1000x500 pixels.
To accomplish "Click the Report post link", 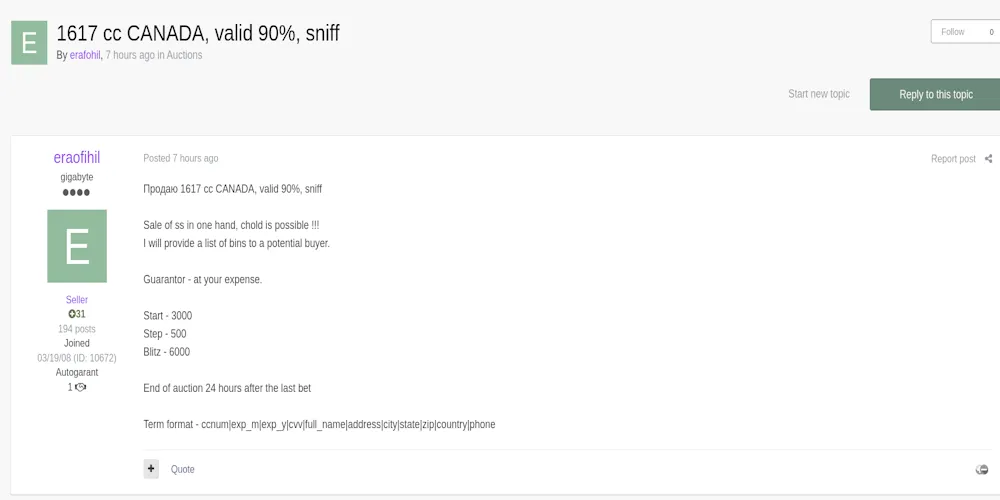I will click(953, 159).
